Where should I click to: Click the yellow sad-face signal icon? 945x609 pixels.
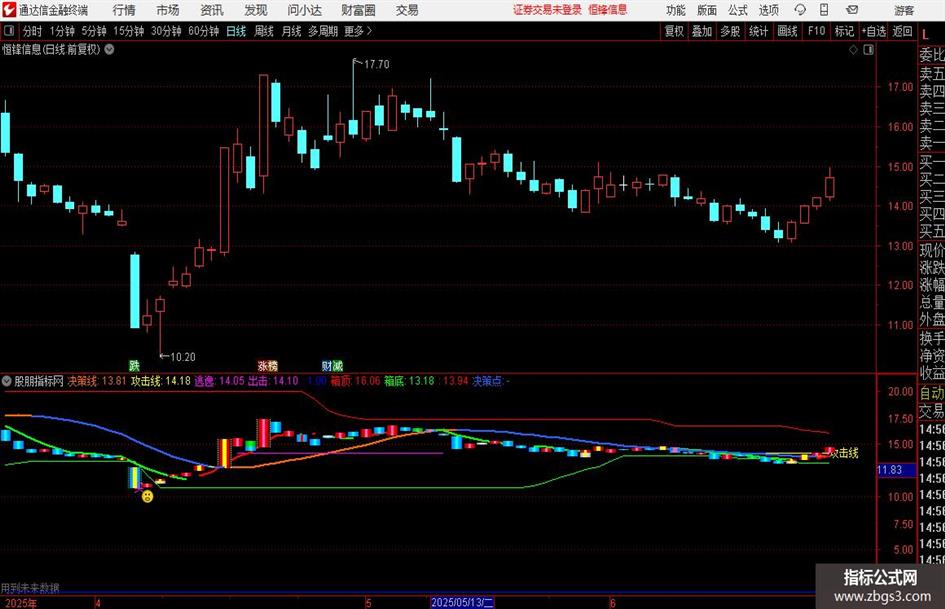point(147,496)
